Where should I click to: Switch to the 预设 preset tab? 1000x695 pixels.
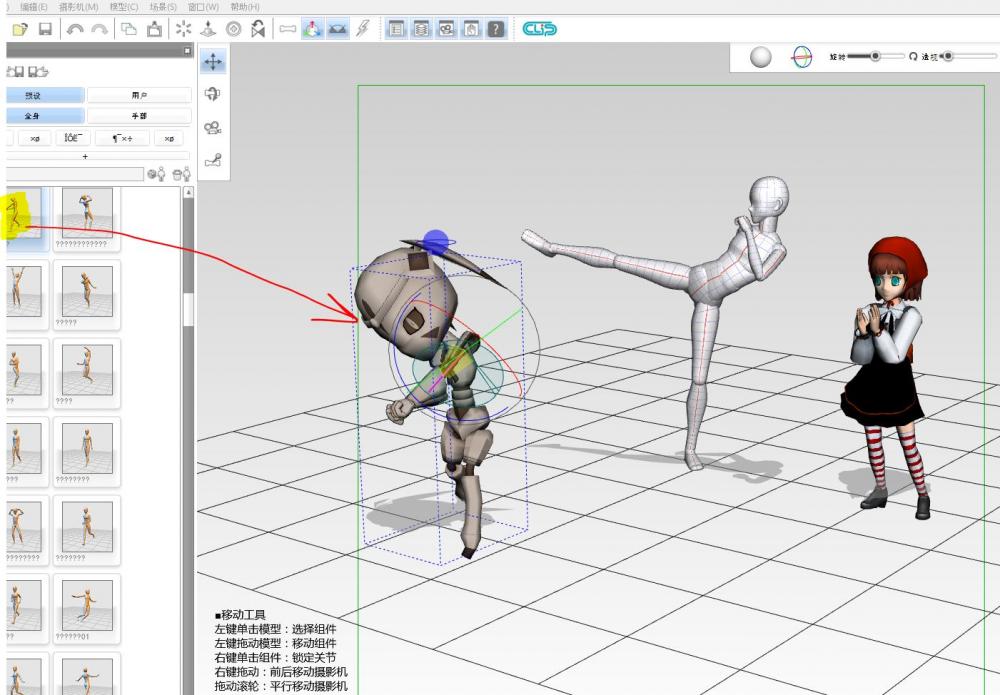coord(45,96)
